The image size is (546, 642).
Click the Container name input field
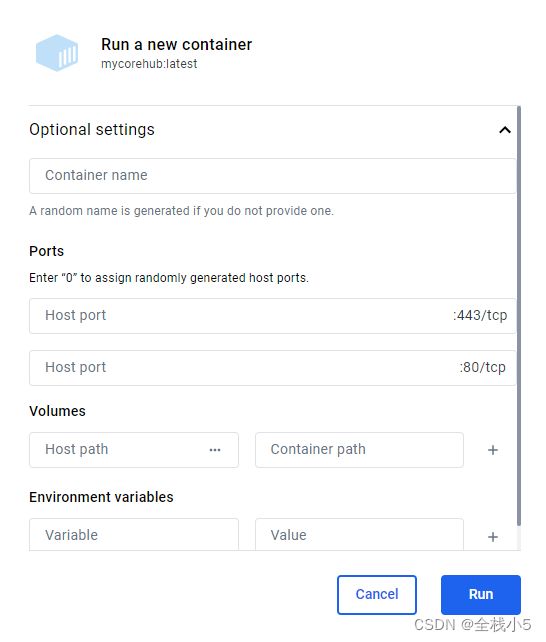[273, 176]
